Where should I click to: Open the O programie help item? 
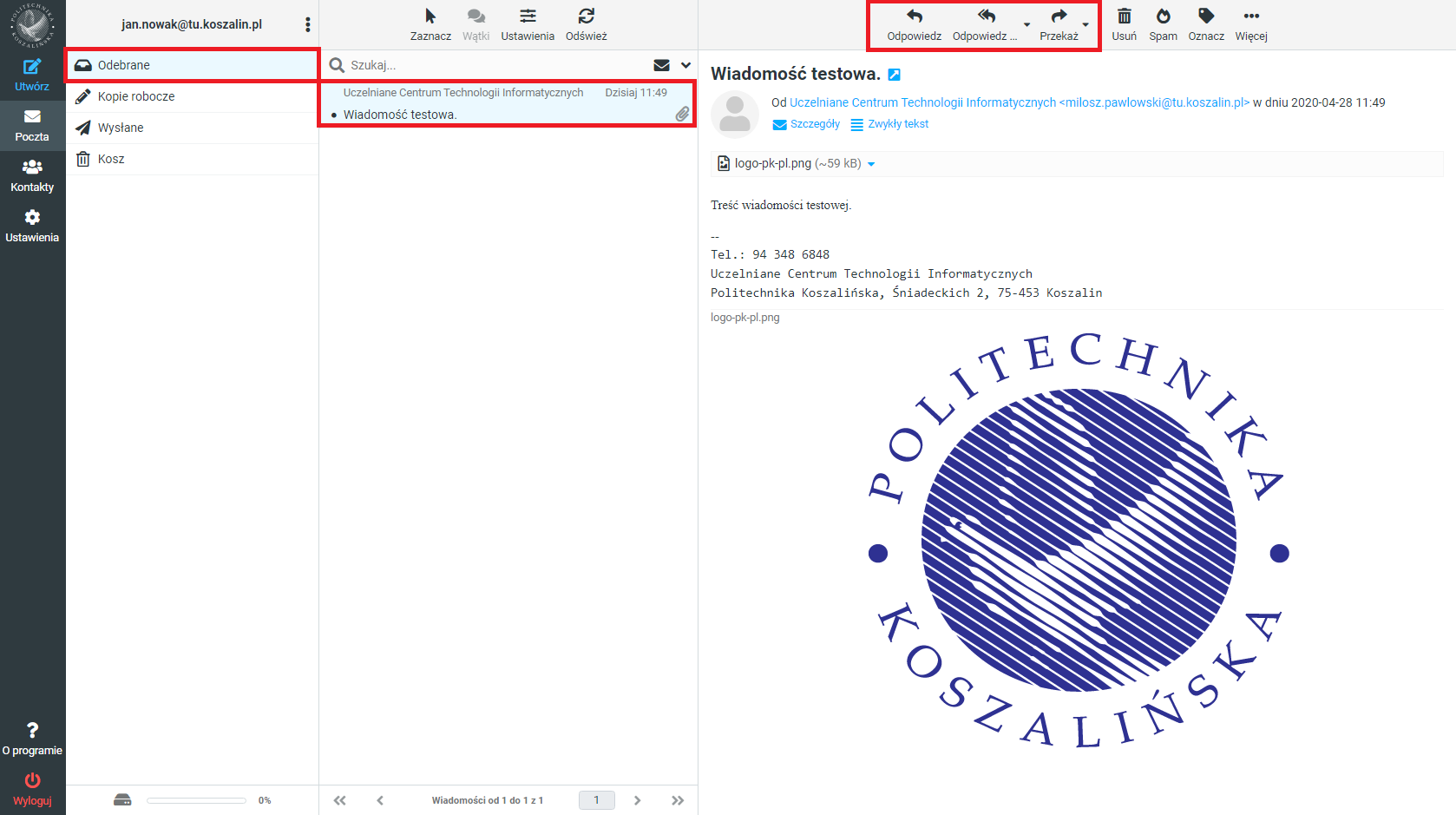coord(32,739)
